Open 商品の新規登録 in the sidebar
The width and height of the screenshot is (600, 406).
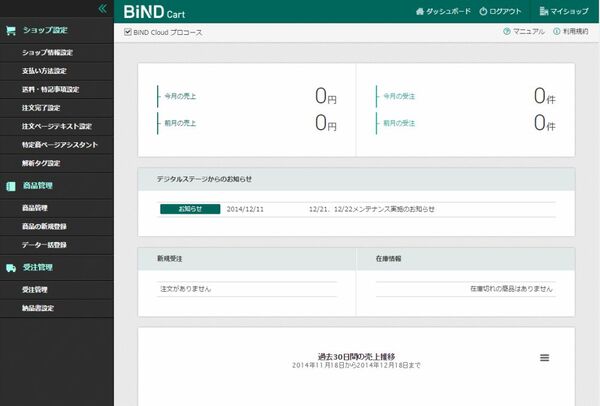click(44, 226)
